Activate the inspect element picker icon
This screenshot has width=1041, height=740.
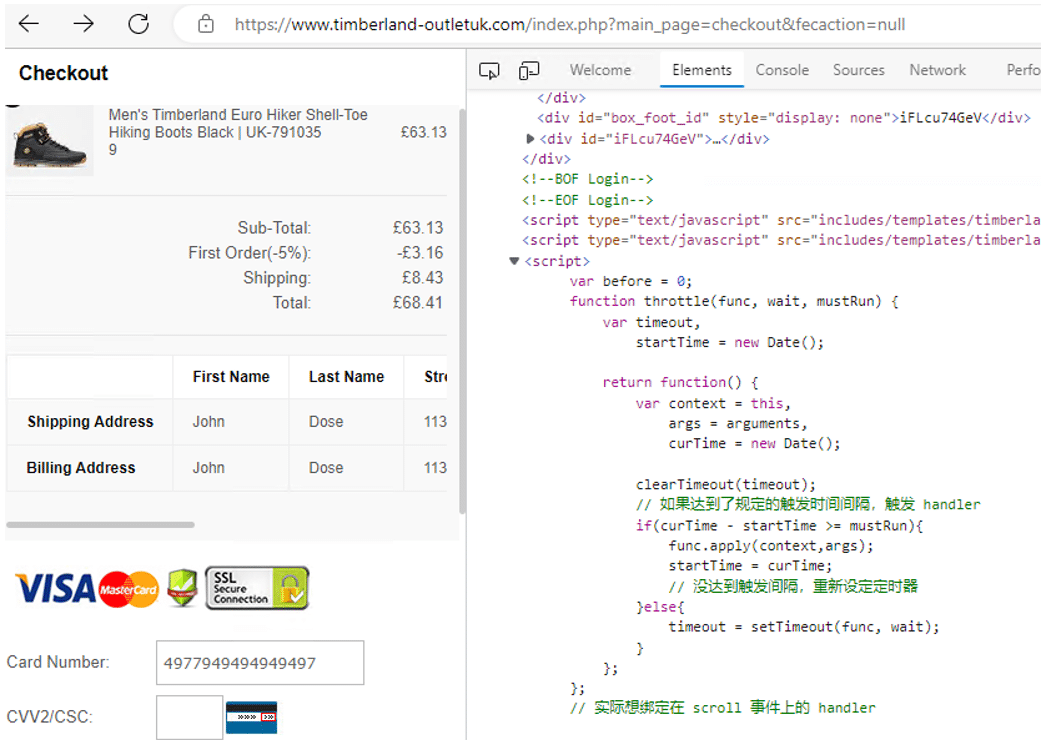(x=489, y=71)
